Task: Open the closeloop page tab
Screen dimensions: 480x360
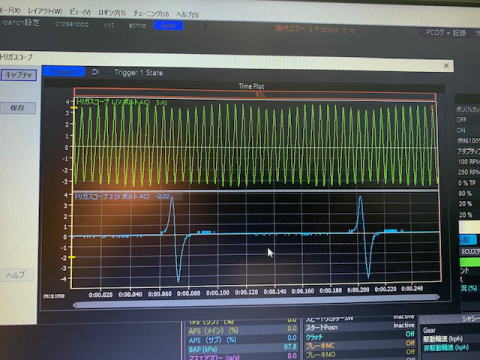Action: coord(71,24)
